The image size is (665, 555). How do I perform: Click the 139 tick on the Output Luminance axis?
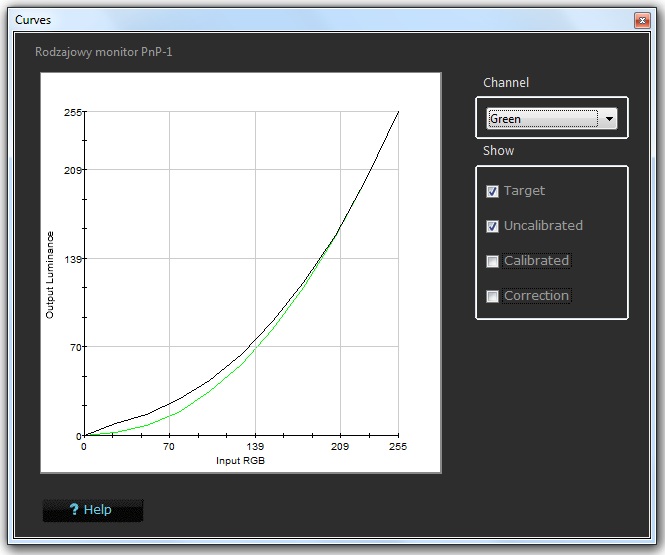click(x=72, y=259)
